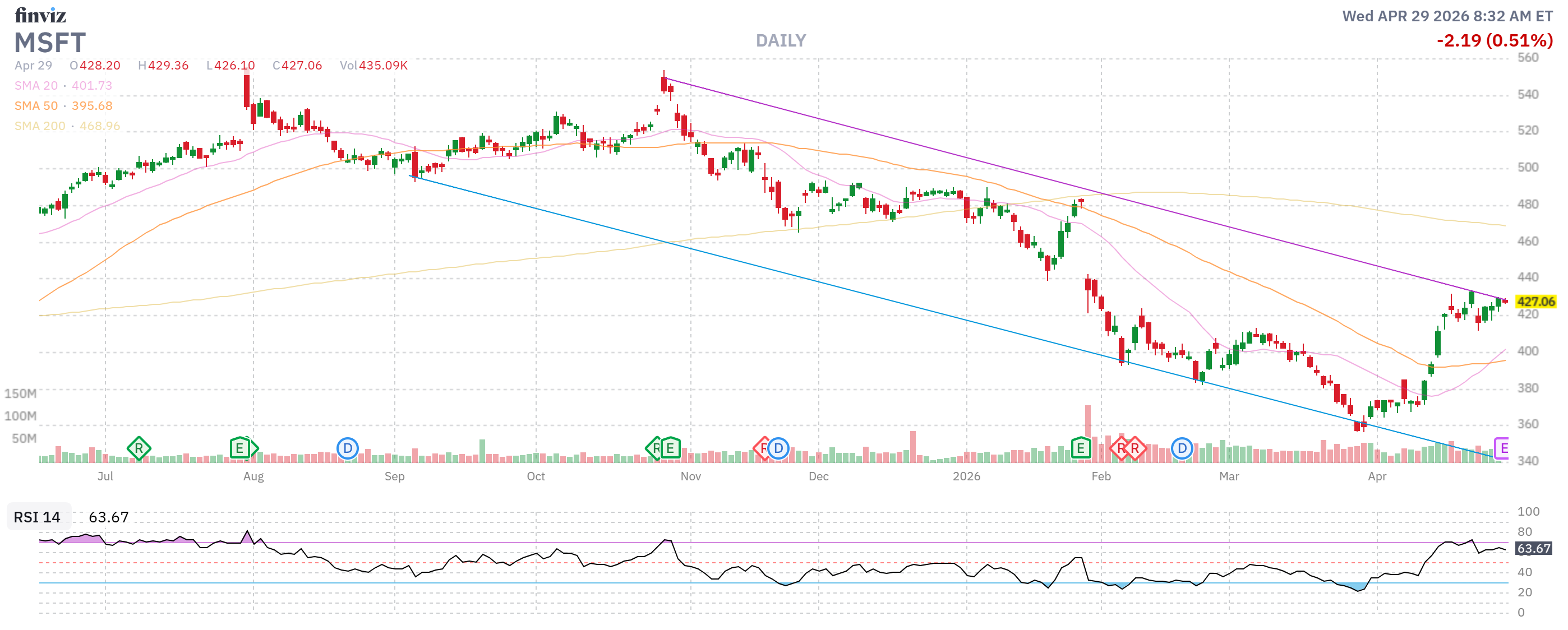
Task: Open the green E earnings marker near Aug
Action: [x=240, y=449]
